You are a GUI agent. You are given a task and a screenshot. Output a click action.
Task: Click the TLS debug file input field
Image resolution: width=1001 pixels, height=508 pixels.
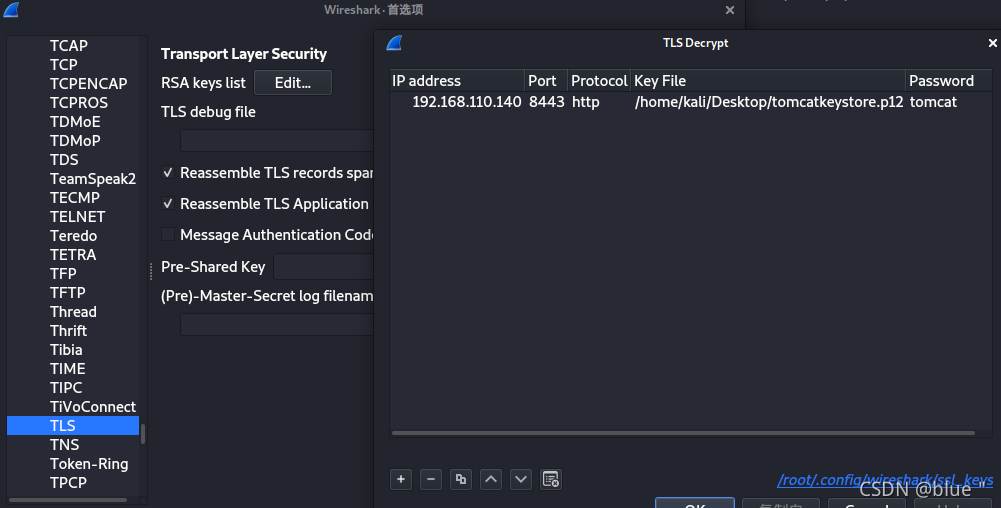point(276,140)
